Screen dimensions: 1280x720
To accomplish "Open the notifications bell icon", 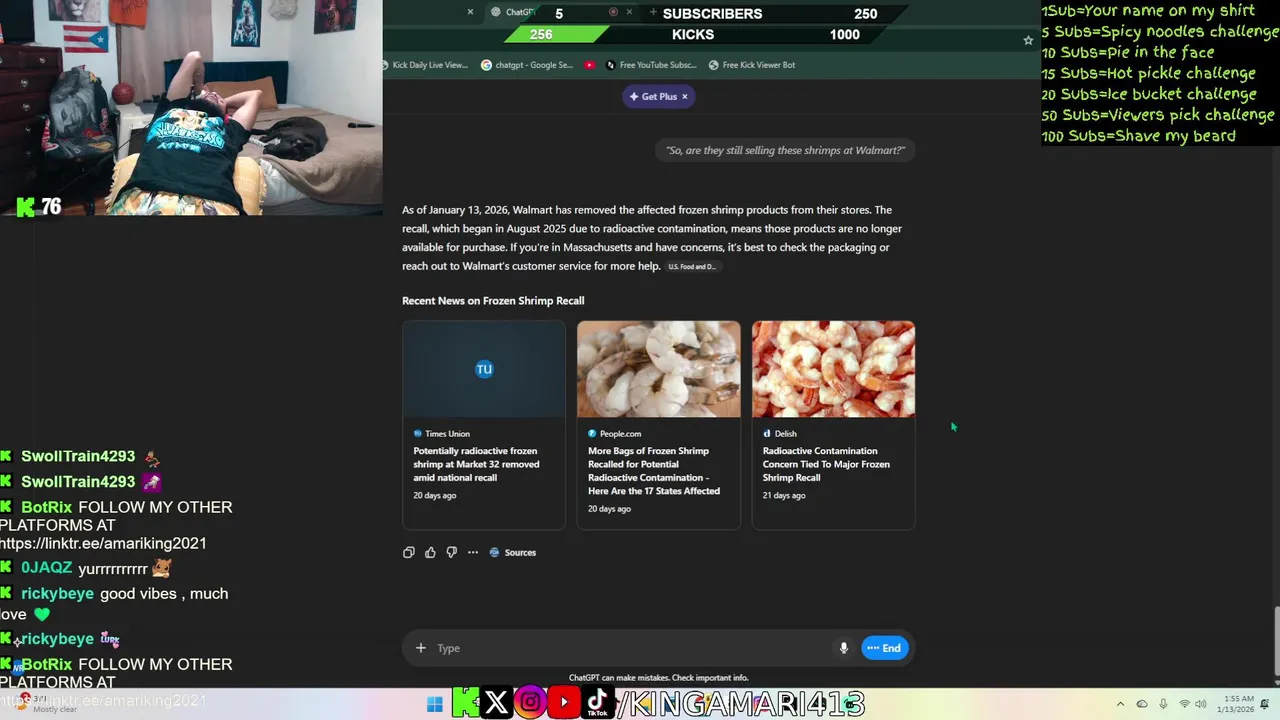I will [x=1265, y=704].
